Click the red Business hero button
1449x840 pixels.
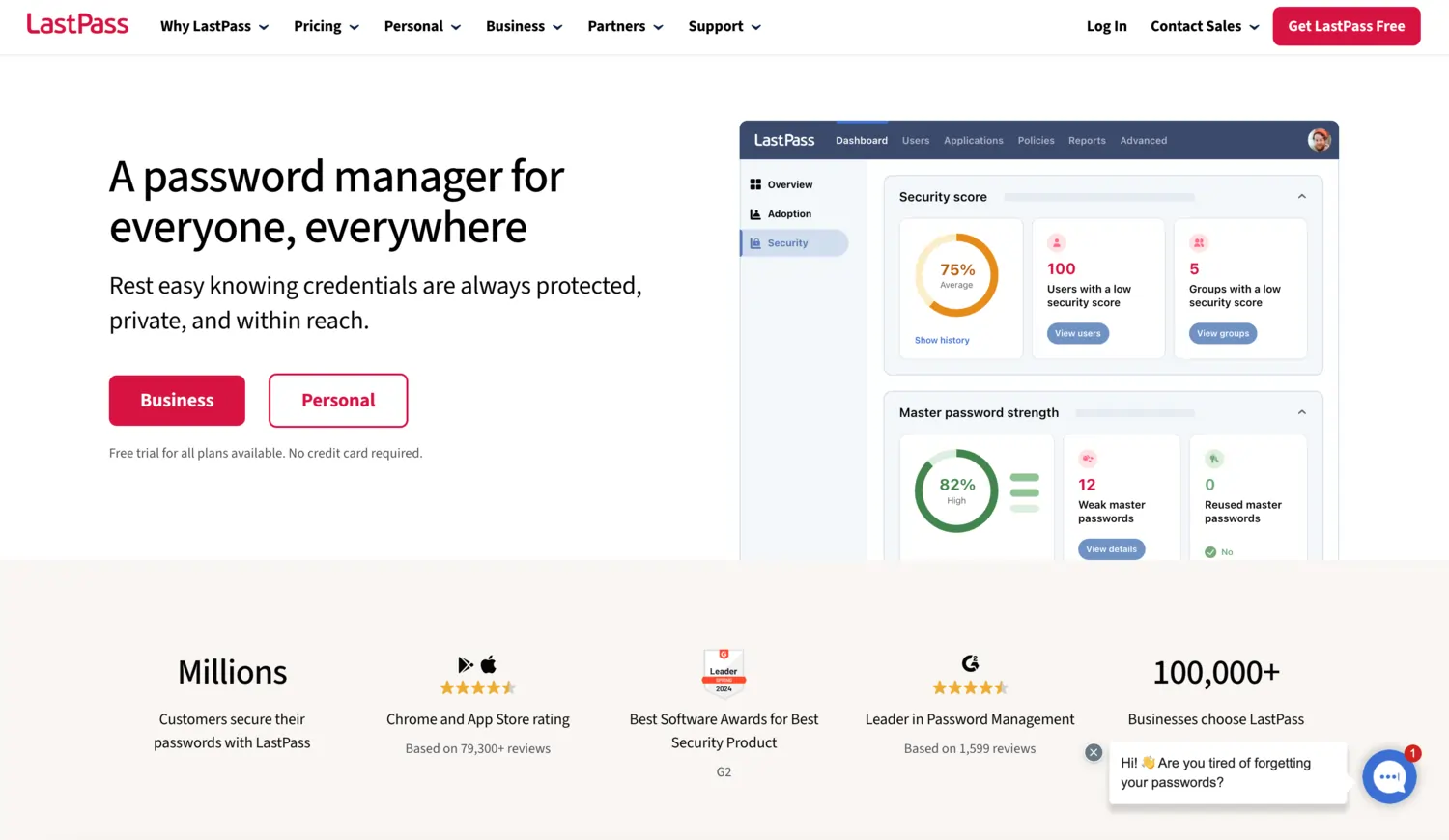177,400
